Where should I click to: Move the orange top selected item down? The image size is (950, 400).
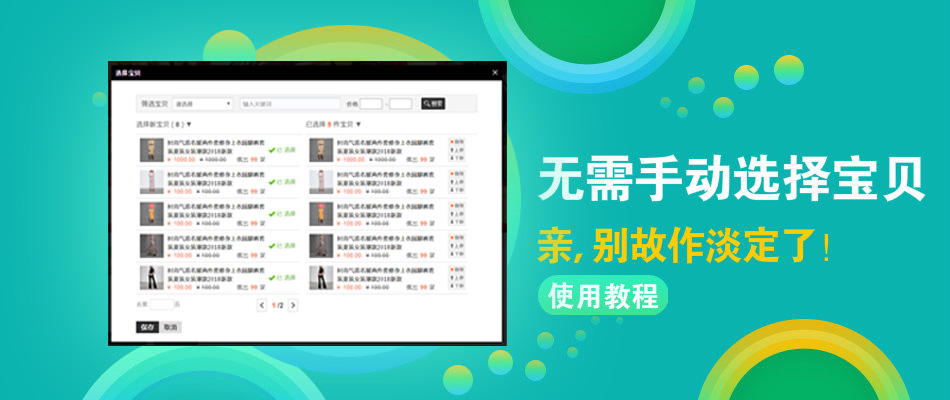[x=457, y=222]
